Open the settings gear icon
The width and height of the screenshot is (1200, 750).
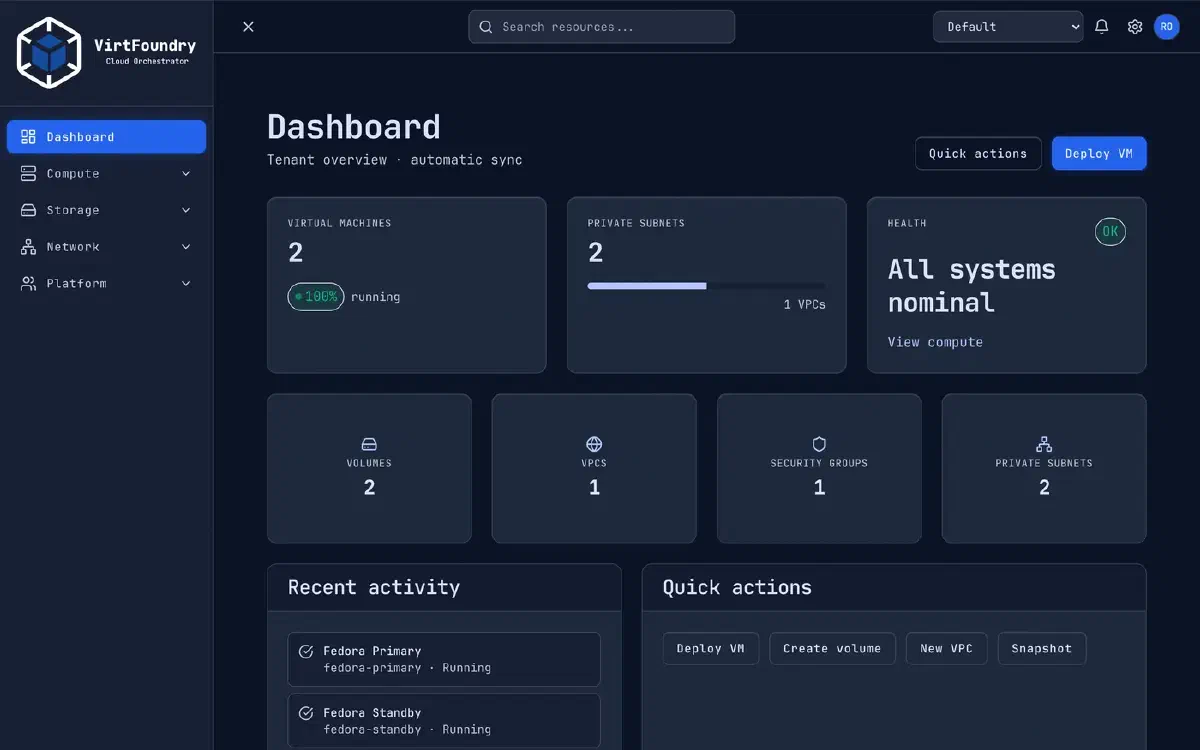(1135, 27)
